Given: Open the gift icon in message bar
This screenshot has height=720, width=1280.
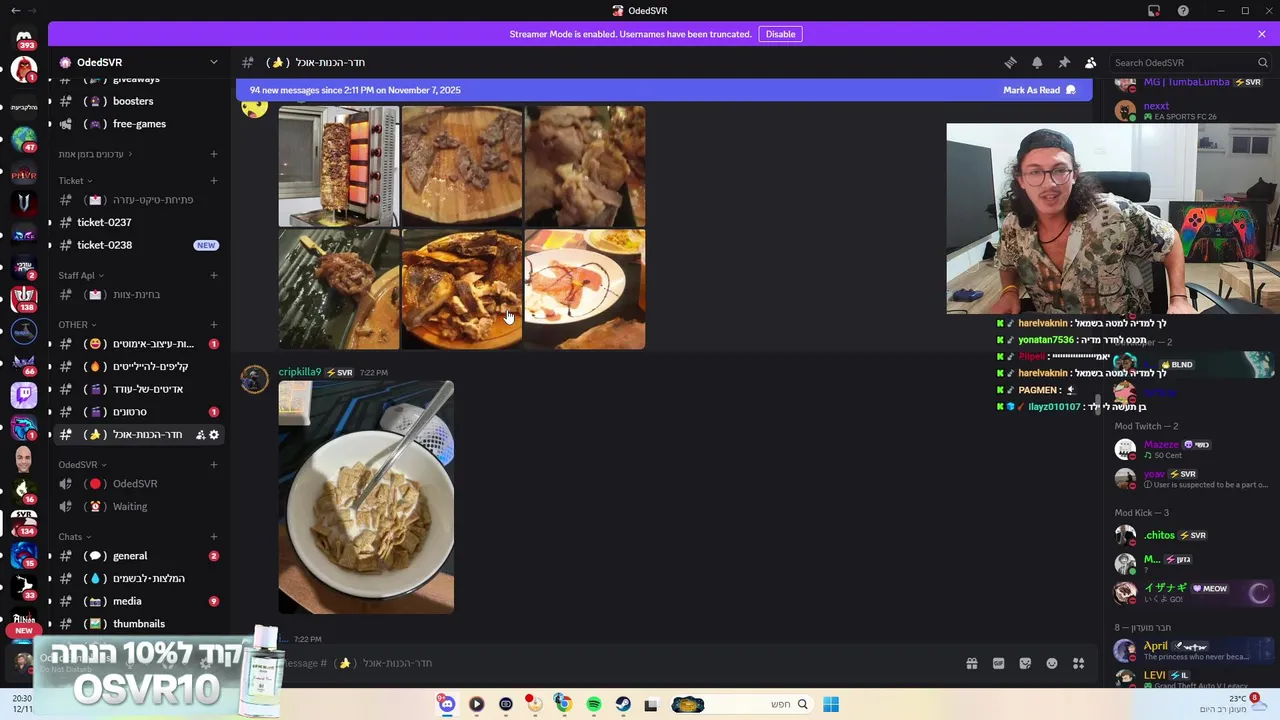Looking at the screenshot, I should (x=971, y=663).
